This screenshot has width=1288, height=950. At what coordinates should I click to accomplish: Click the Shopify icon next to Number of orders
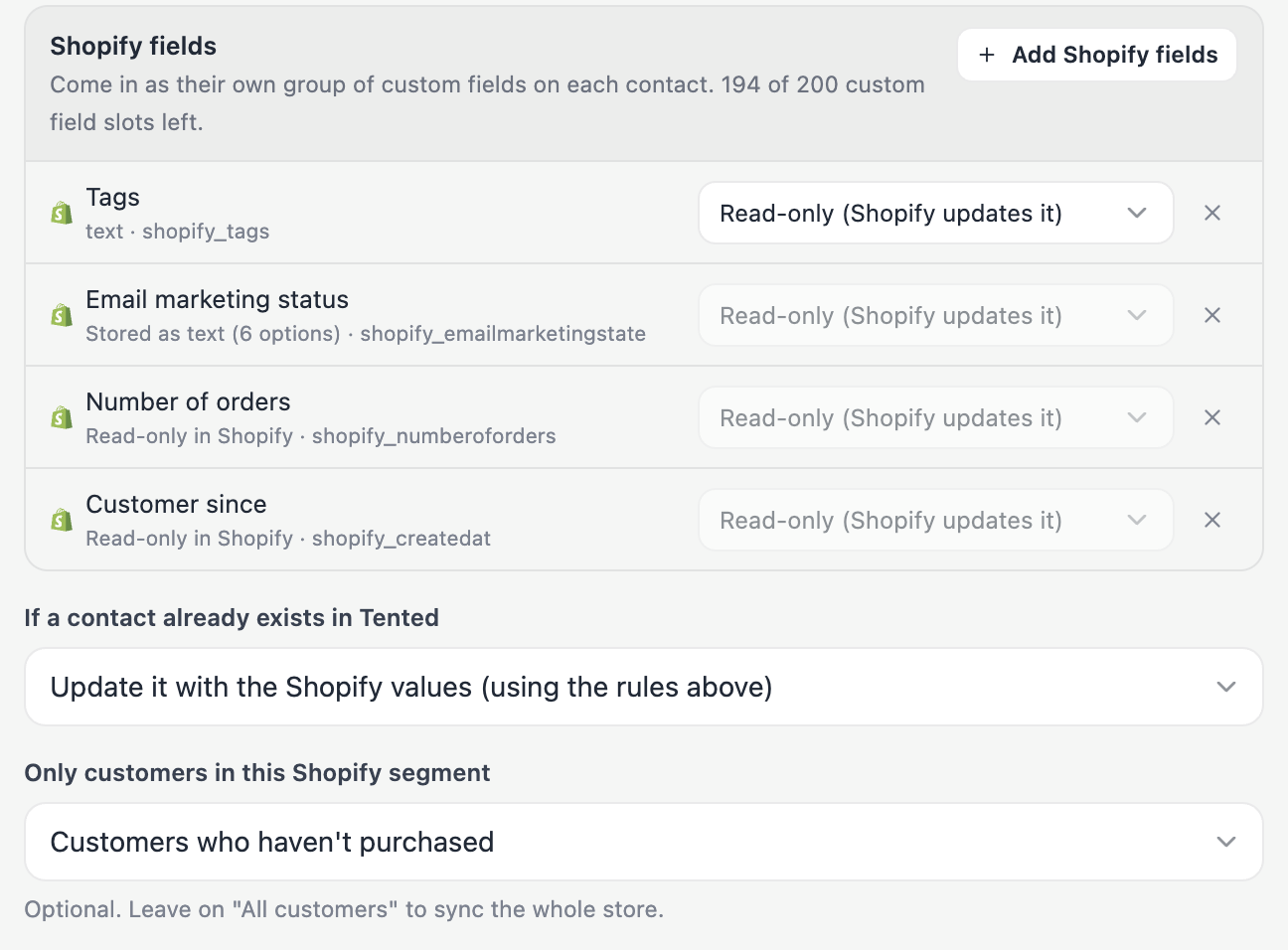[62, 417]
